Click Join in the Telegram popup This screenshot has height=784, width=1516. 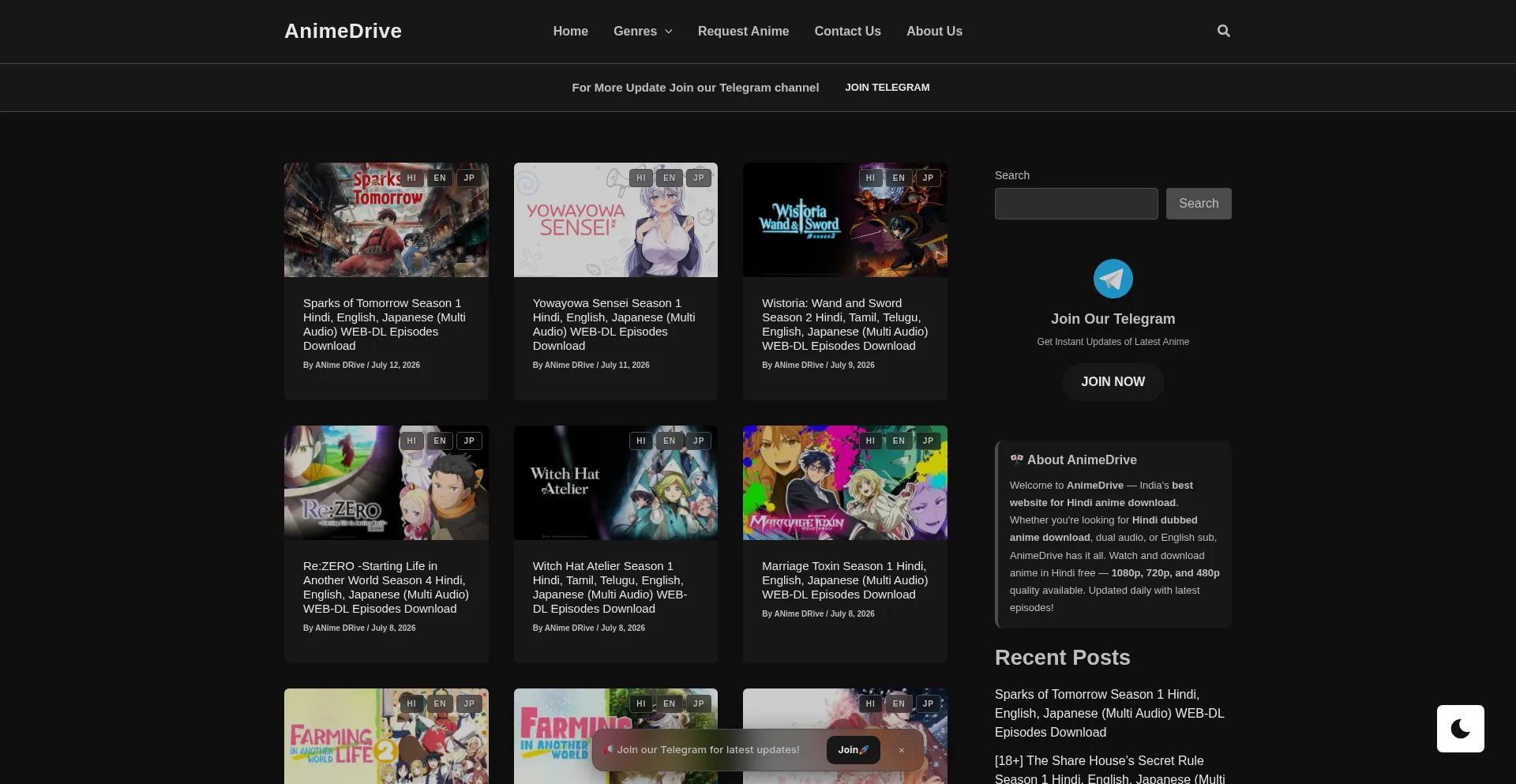[853, 750]
